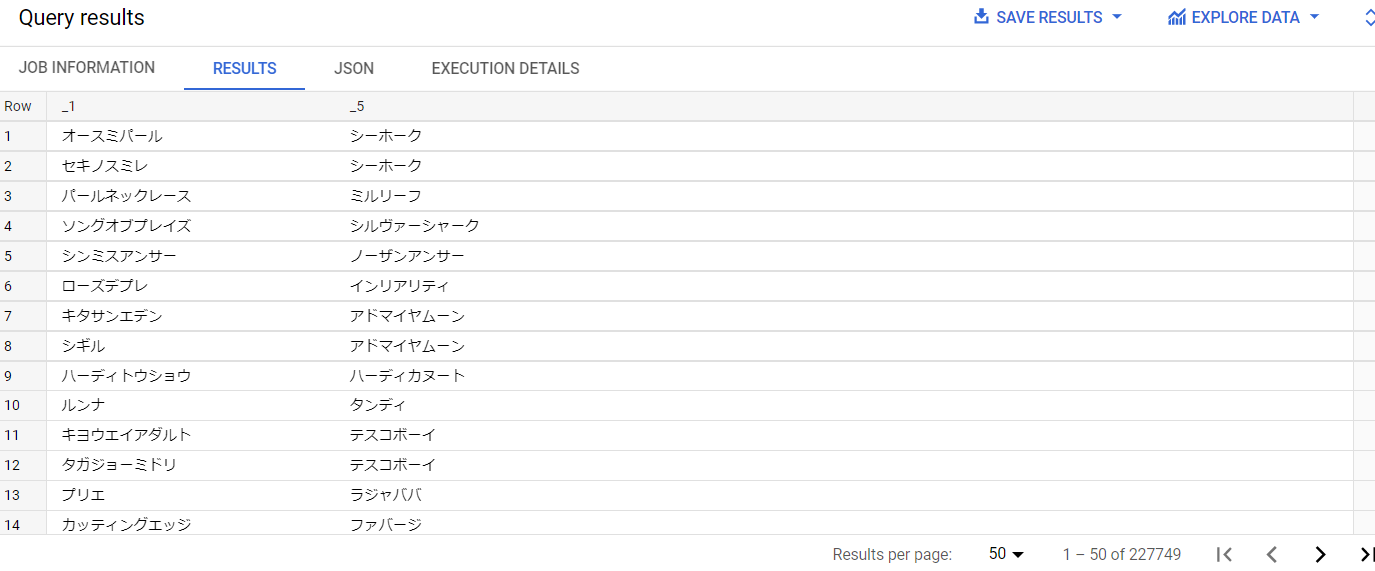Click the _5 column header
The width and height of the screenshot is (1375, 571).
[x=357, y=106]
